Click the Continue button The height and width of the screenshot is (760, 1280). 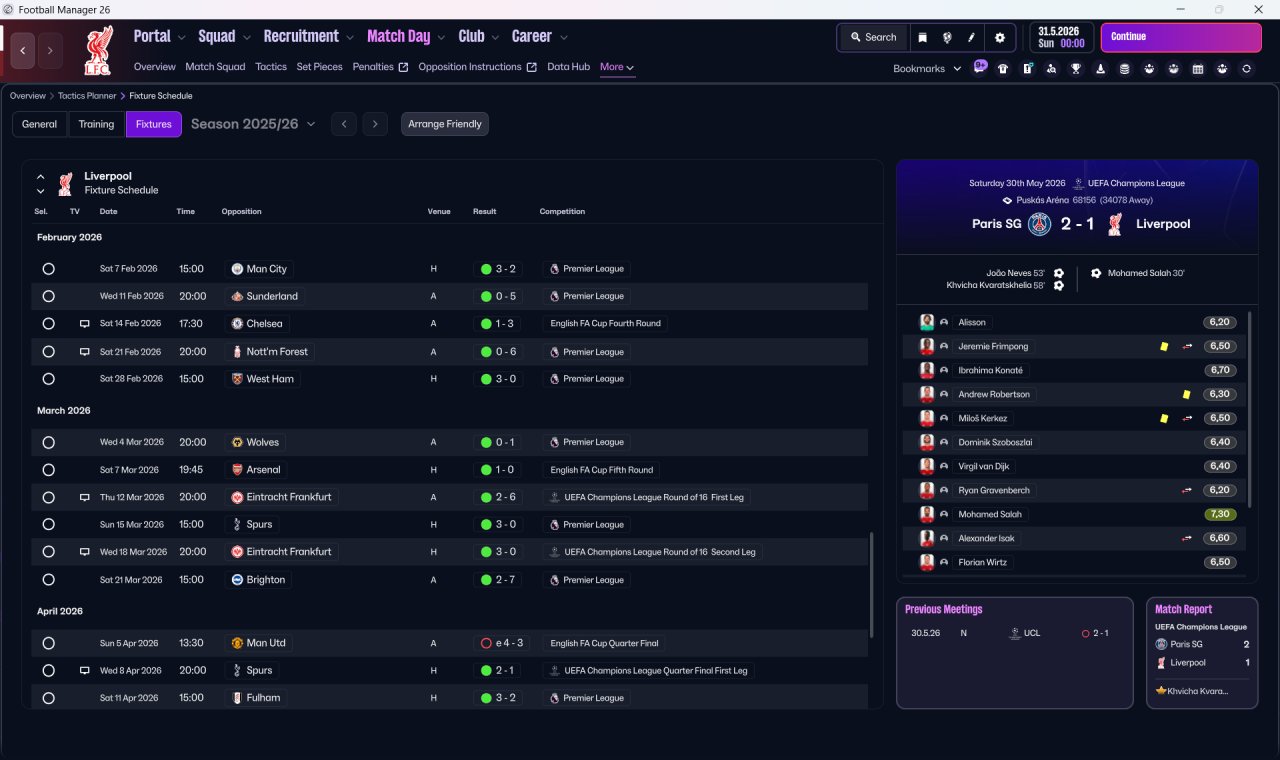coord(1181,37)
